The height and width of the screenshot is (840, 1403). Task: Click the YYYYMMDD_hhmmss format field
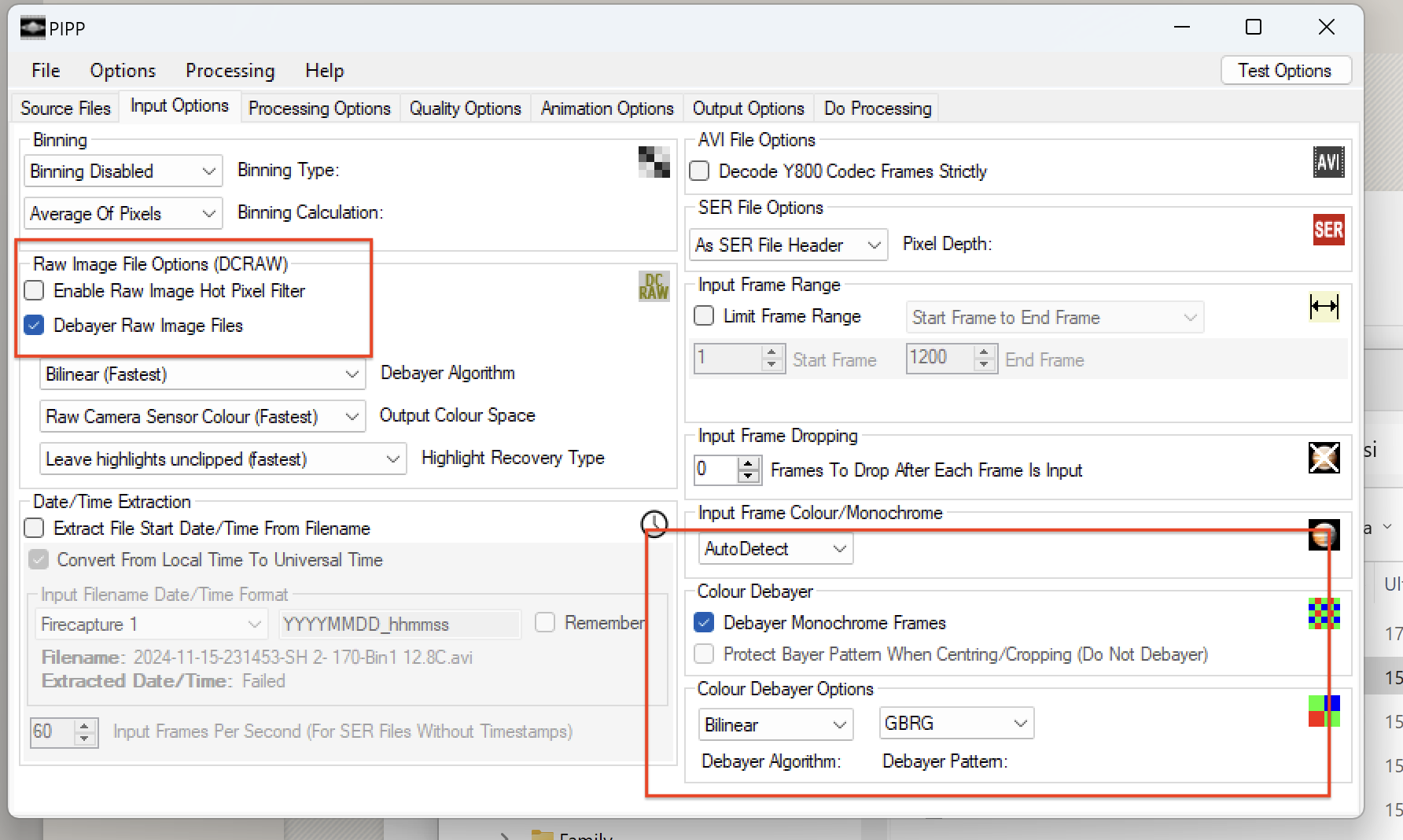pyautogui.click(x=400, y=624)
